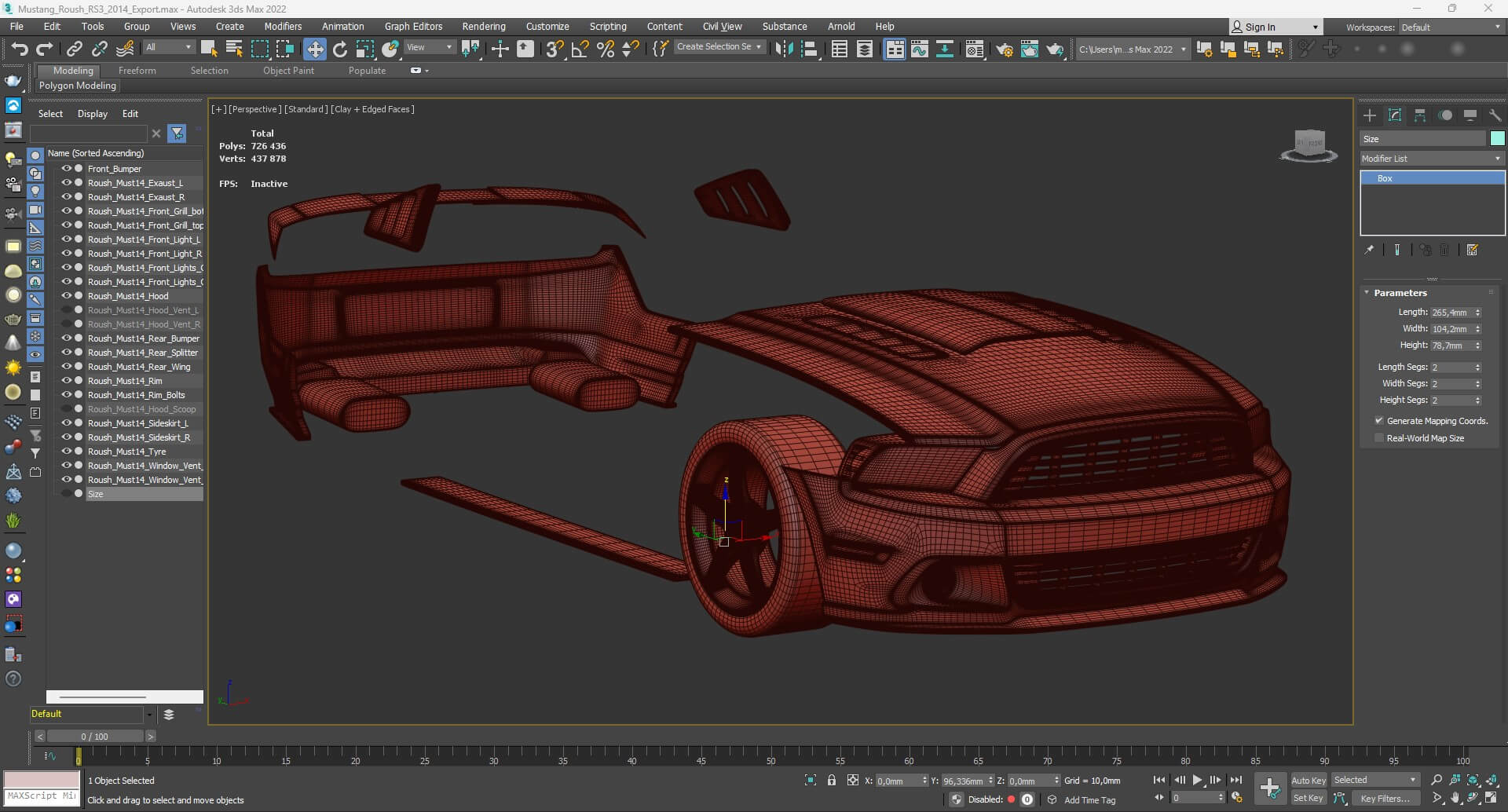The height and width of the screenshot is (812, 1508).
Task: Open Select by Name dialog icon
Action: [x=234, y=49]
